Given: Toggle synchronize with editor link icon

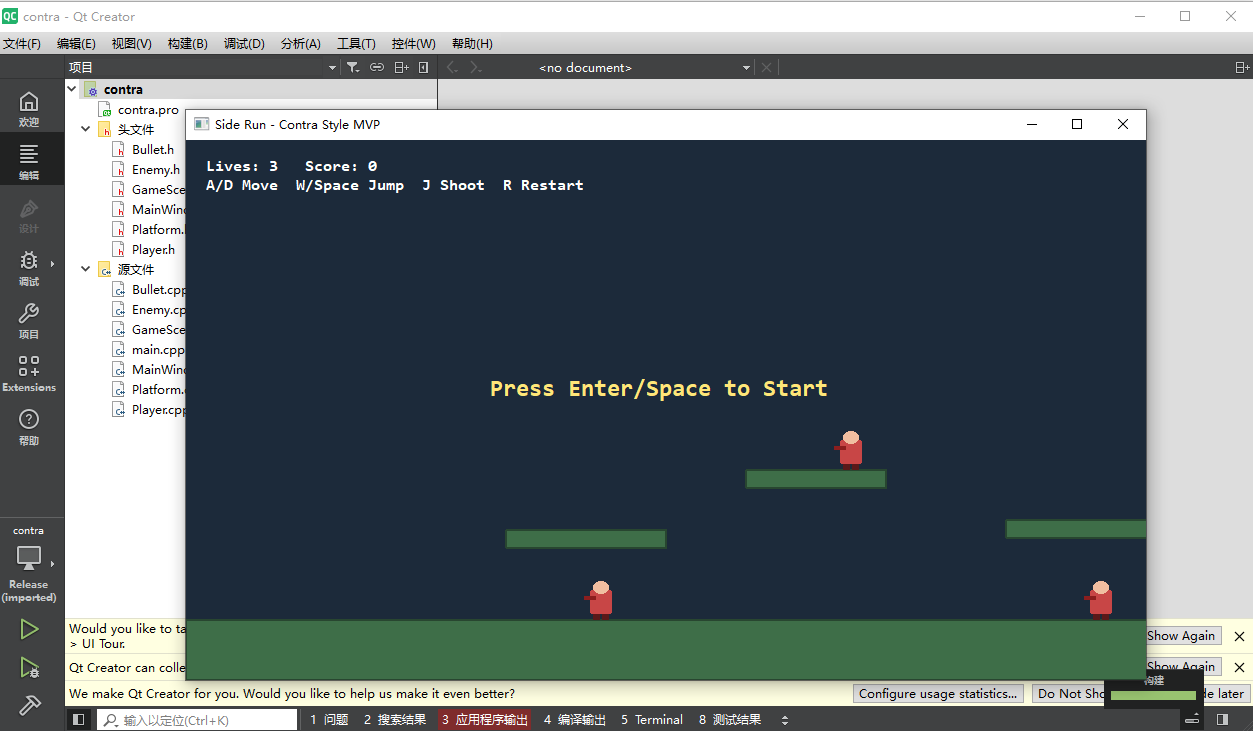Looking at the screenshot, I should (377, 67).
